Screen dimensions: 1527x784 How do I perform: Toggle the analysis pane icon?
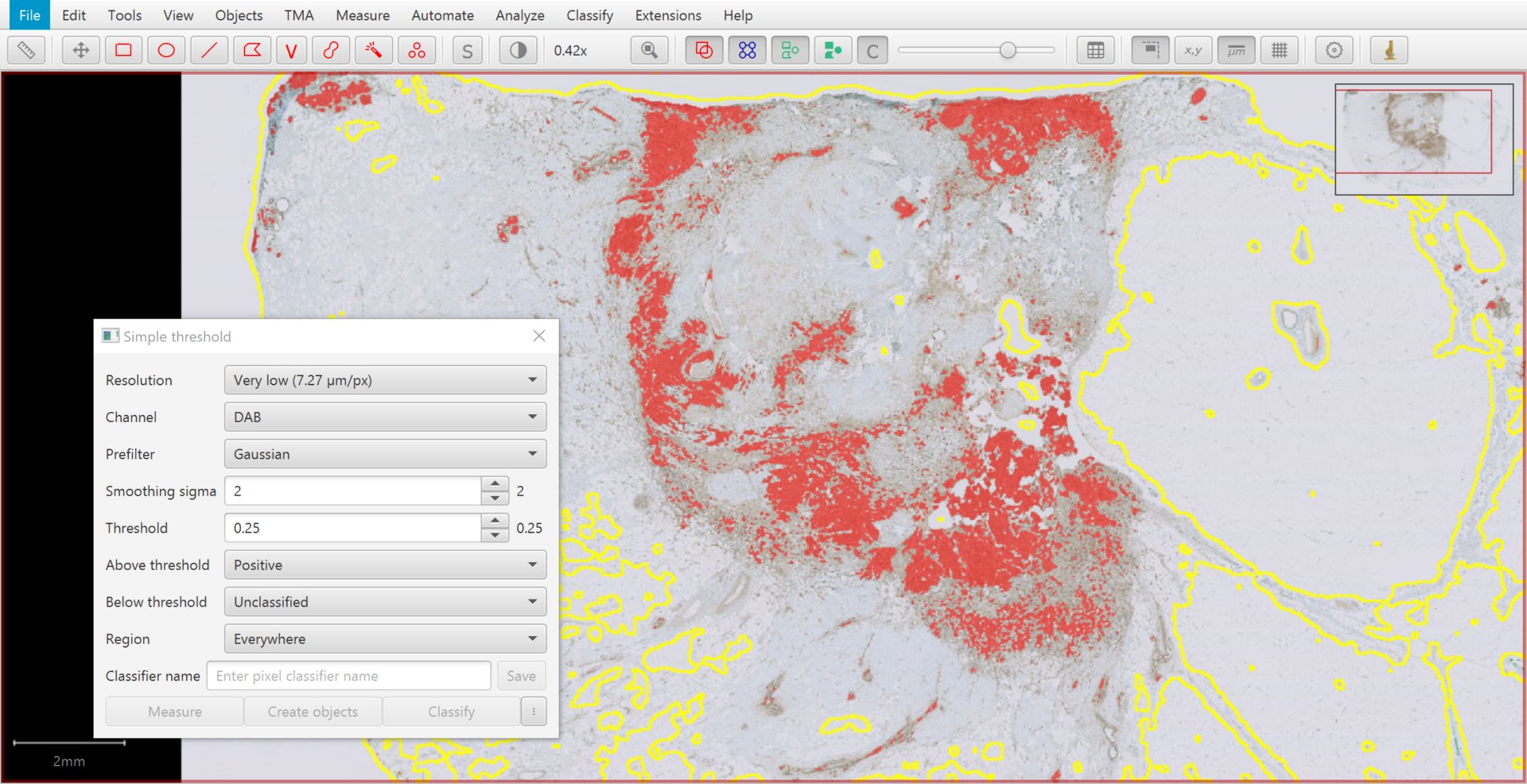pos(26,50)
